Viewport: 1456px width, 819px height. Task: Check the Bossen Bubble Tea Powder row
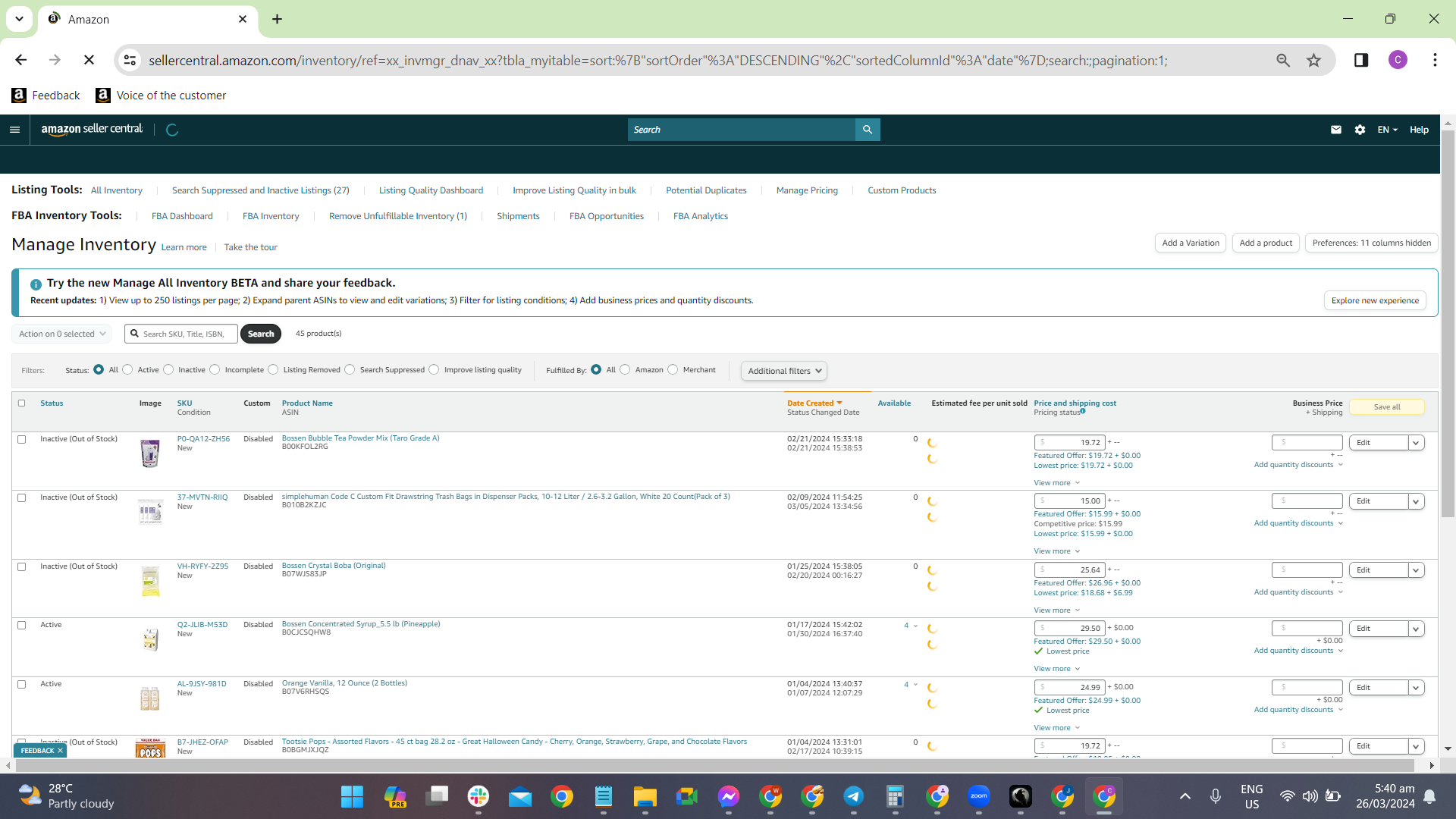[x=21, y=439]
